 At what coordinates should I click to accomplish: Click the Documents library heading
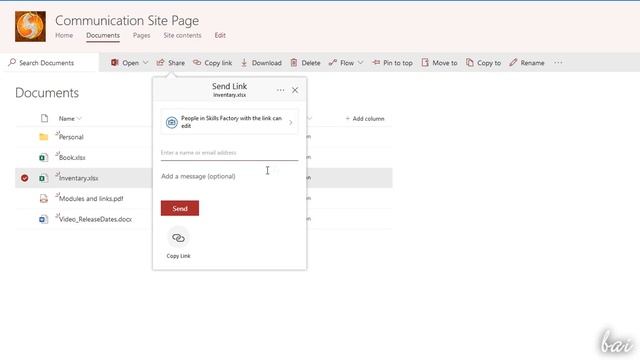(47, 93)
